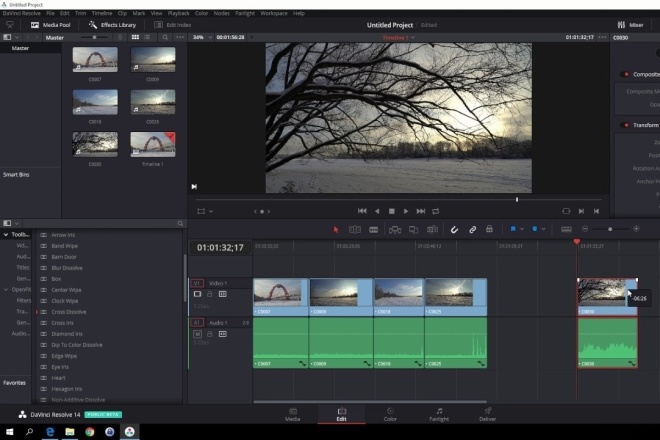
Task: Click the play forward button
Action: pos(406,211)
